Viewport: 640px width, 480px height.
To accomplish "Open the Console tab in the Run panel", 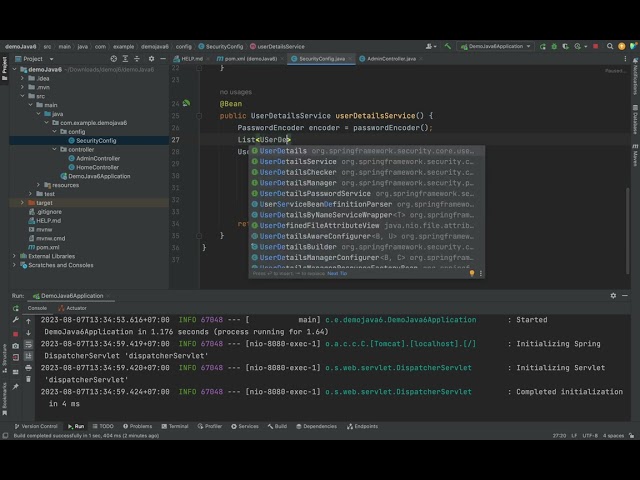I will point(37,308).
